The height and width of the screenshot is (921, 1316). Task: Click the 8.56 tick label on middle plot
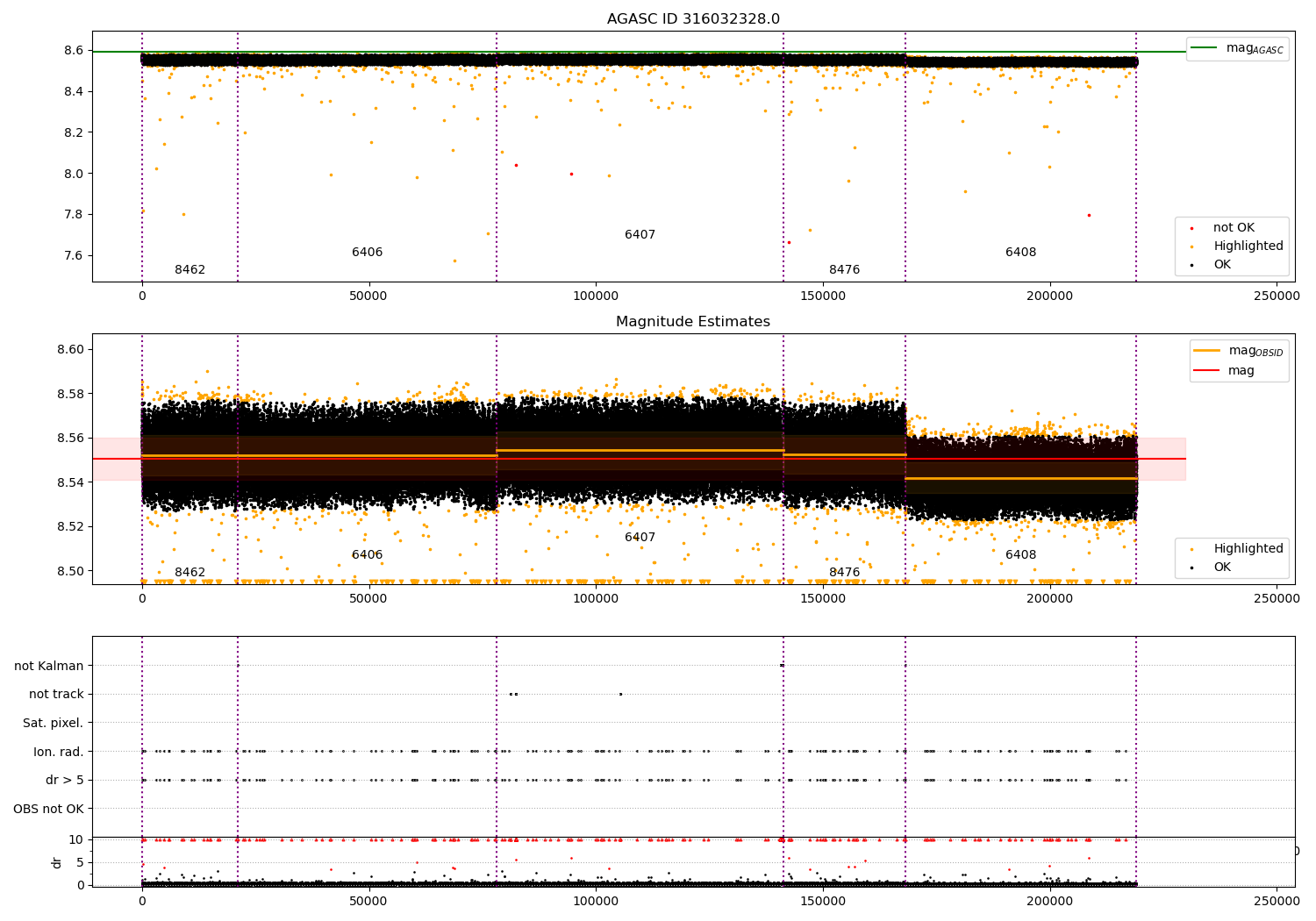[x=71, y=438]
